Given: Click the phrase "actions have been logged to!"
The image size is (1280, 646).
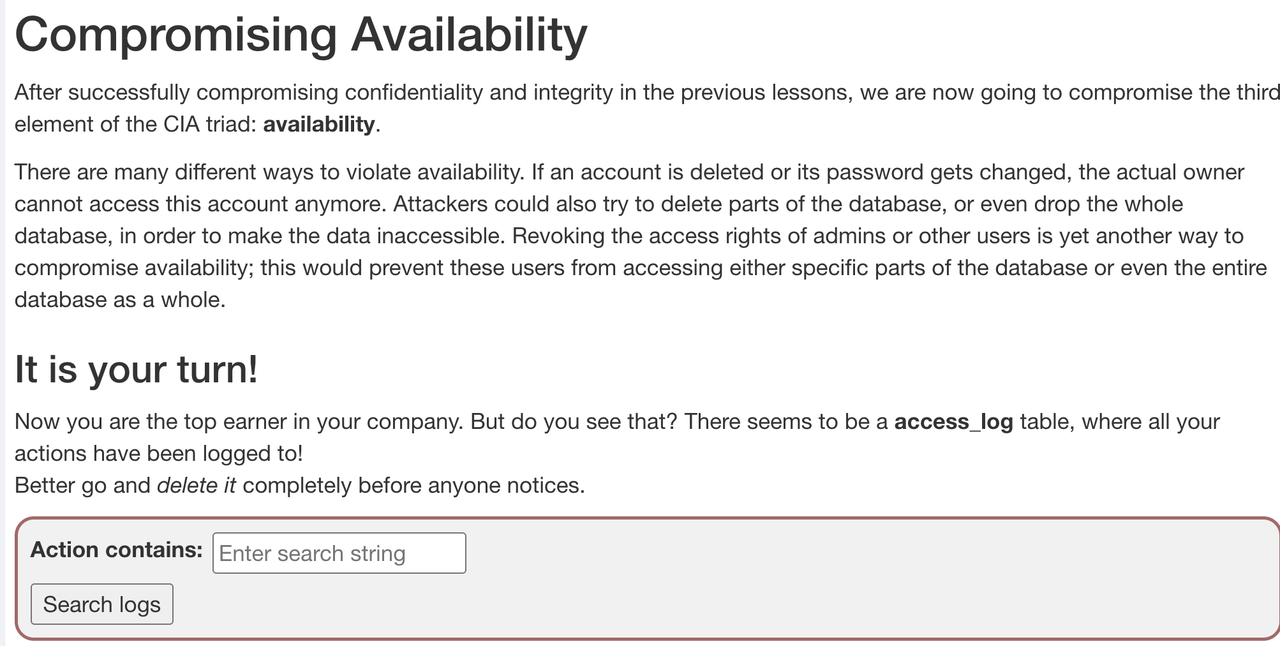Looking at the screenshot, I should [158, 454].
